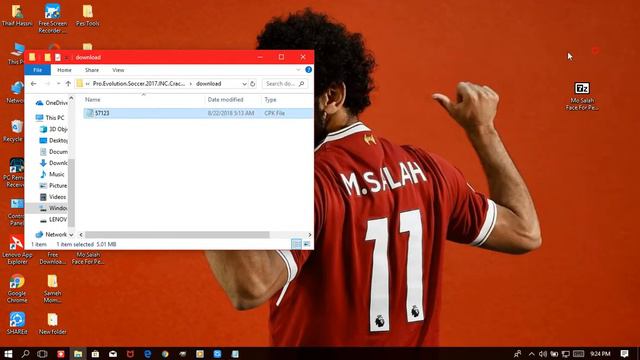Click the navigation pane scroll-up arrow

pyautogui.click(x=71, y=98)
